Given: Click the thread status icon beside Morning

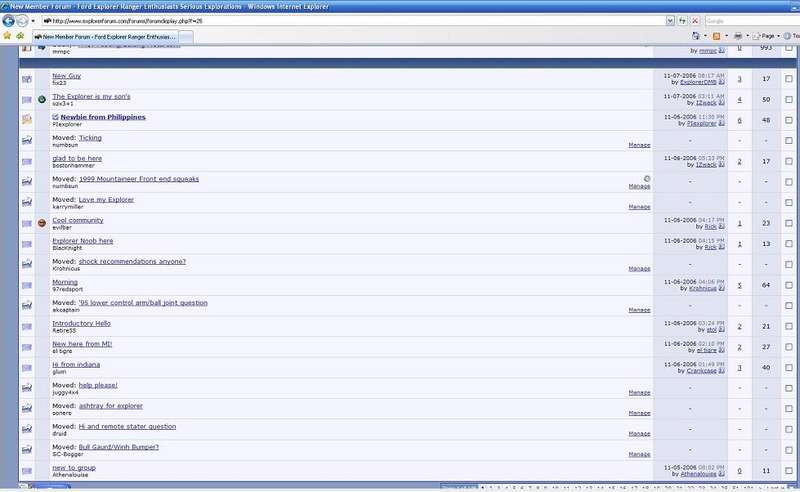Looking at the screenshot, I should click(27, 285).
